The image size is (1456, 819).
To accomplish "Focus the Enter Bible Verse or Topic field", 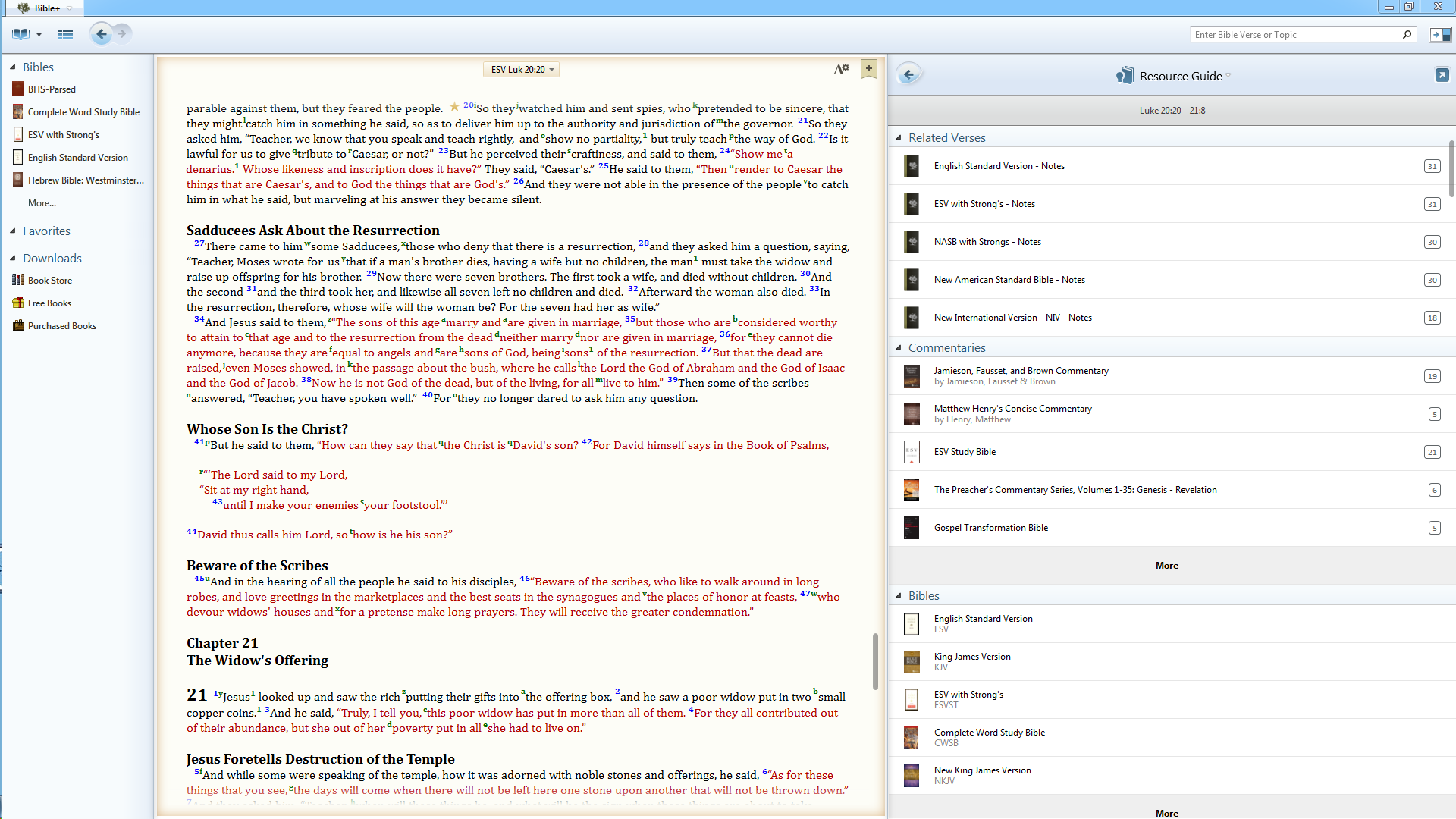I will pyautogui.click(x=1295, y=35).
